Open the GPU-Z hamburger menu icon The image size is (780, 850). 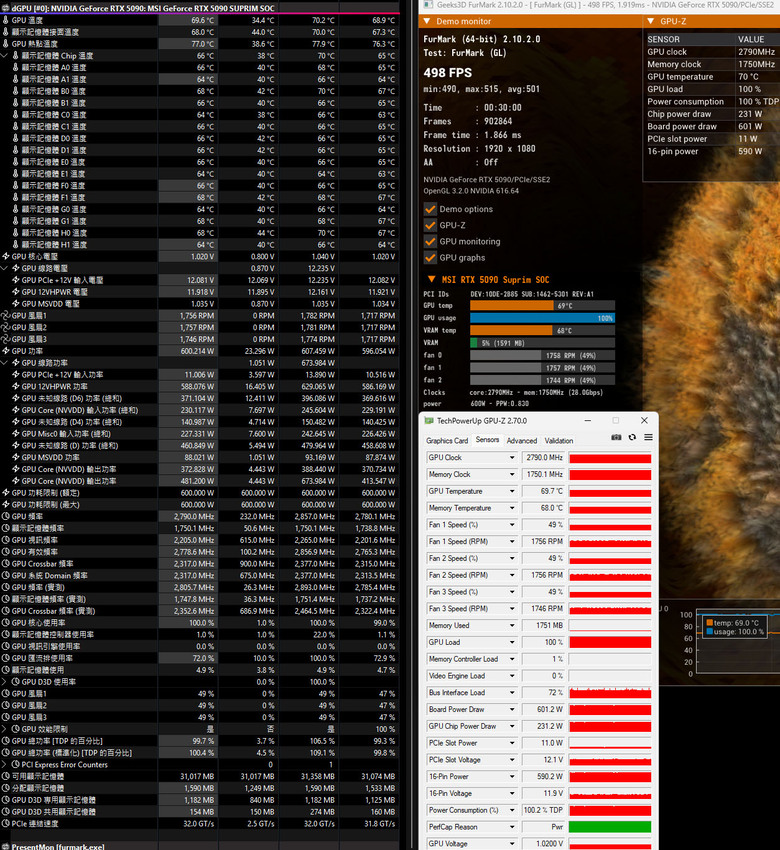point(648,437)
